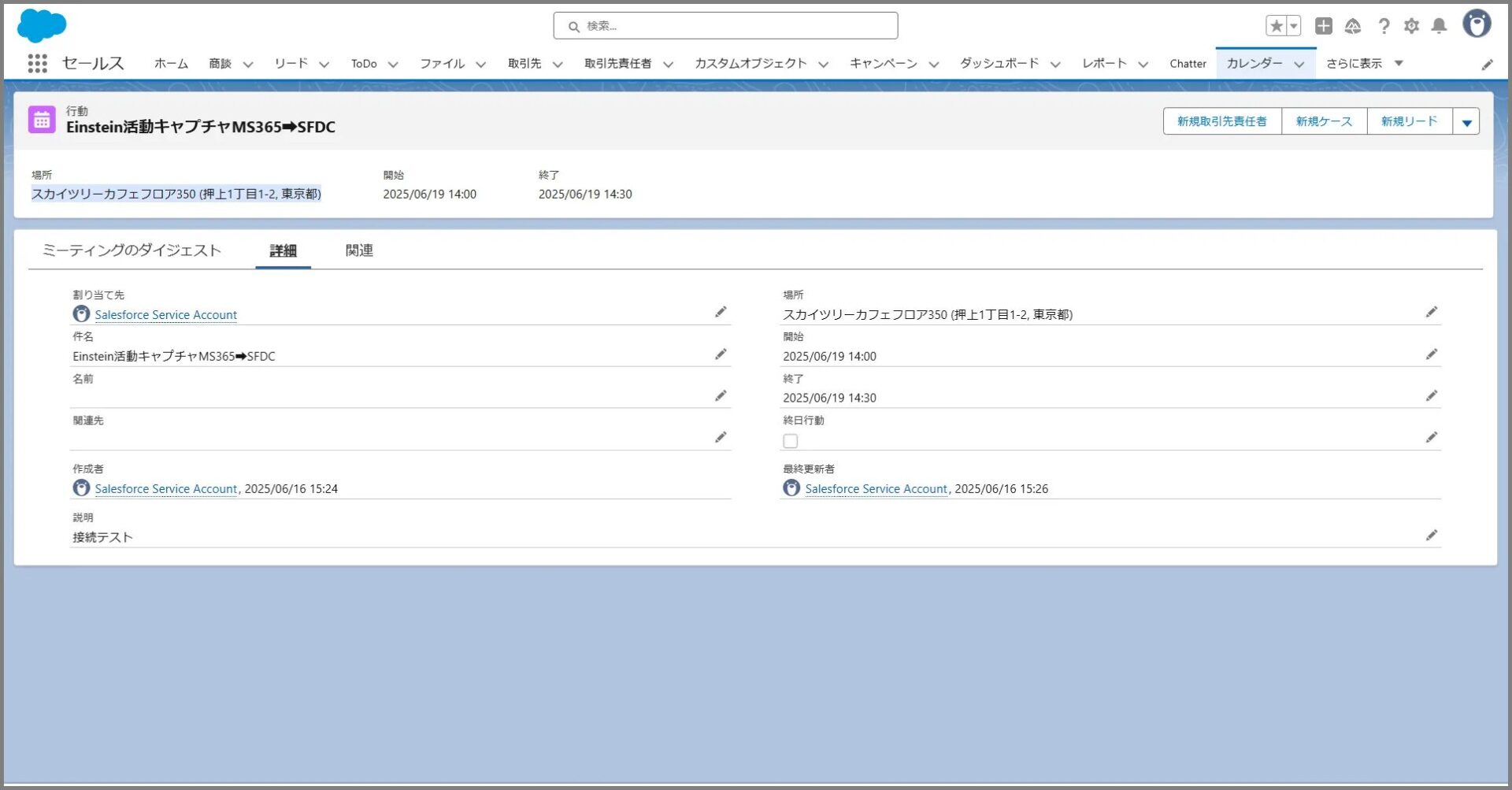Switch to the 関連 tab
The width and height of the screenshot is (1512, 790).
click(359, 250)
